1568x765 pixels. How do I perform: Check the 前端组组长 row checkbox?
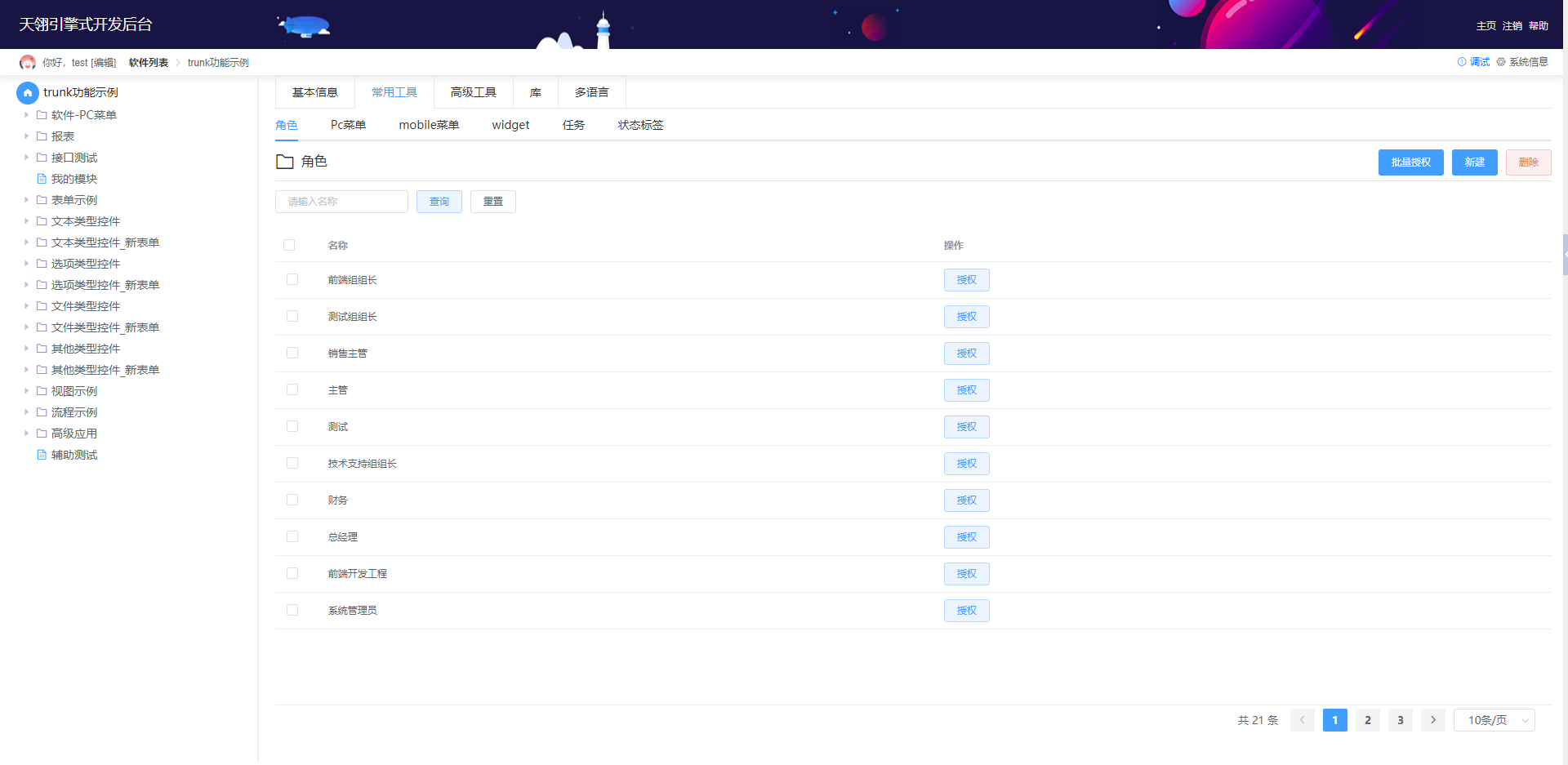point(292,279)
